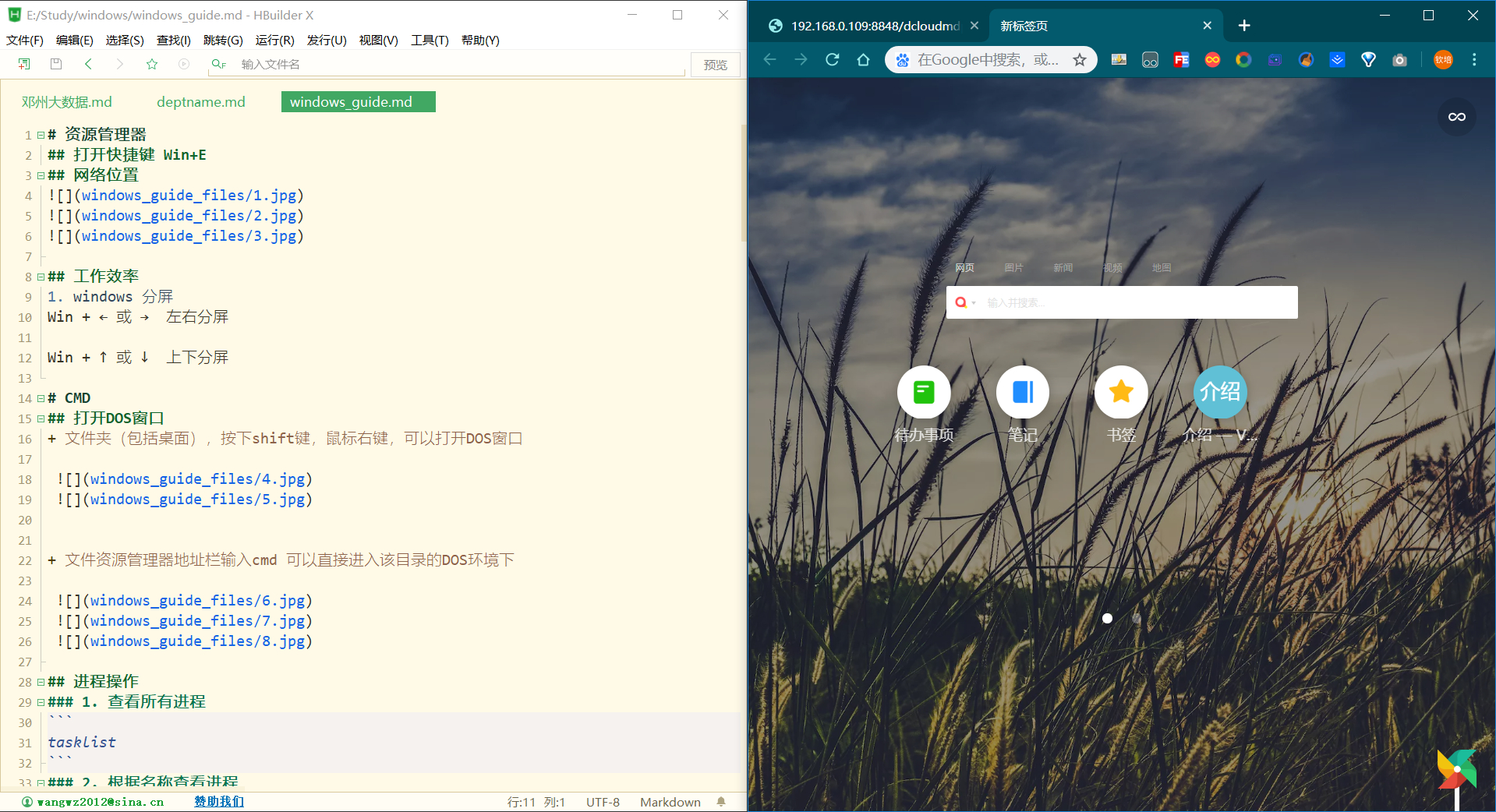The height and width of the screenshot is (812, 1496).
Task: Click the 赞助我们 link in the status bar
Action: click(x=218, y=801)
